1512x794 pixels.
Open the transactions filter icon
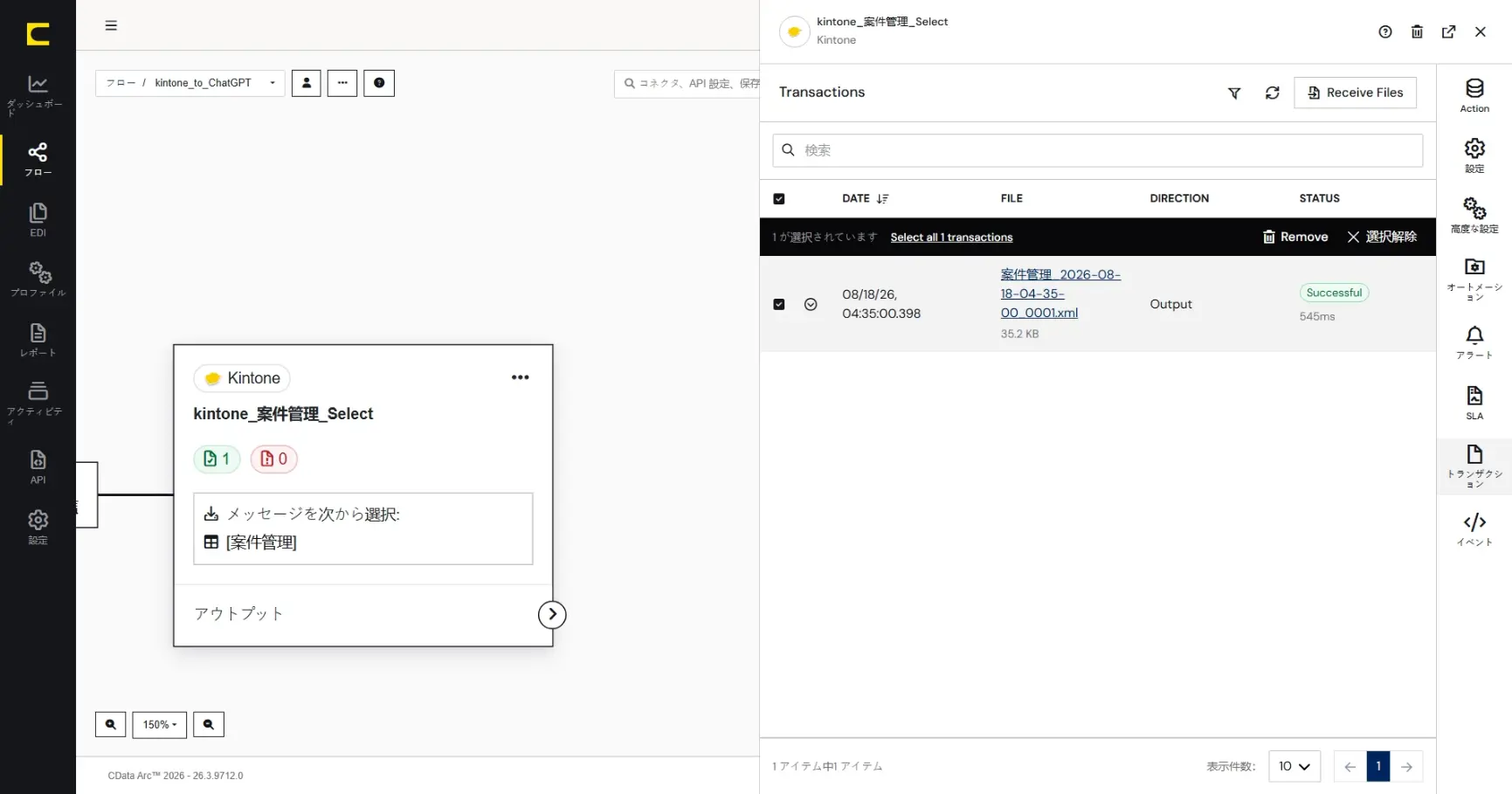(1234, 93)
